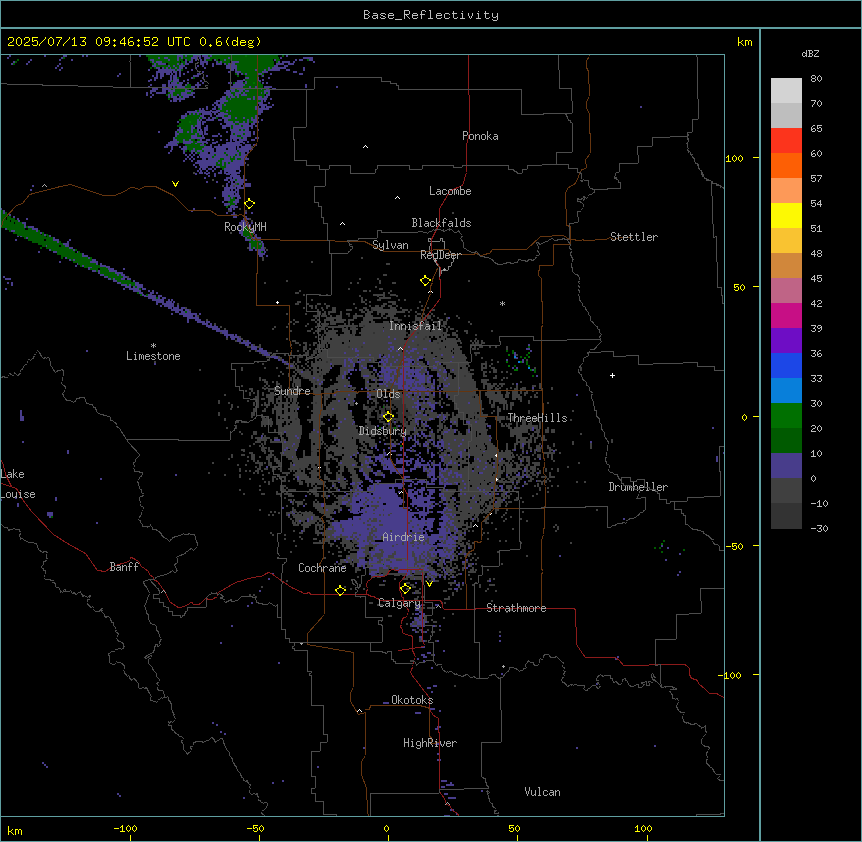Select the HighRiver label
Image resolution: width=862 pixels, height=842 pixels.
pos(430,743)
